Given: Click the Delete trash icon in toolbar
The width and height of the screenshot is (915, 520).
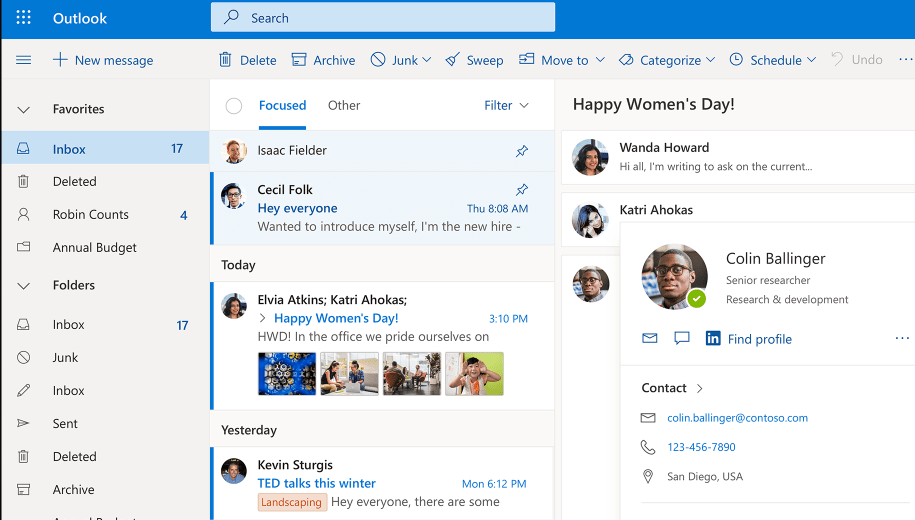Looking at the screenshot, I should click(x=225, y=60).
